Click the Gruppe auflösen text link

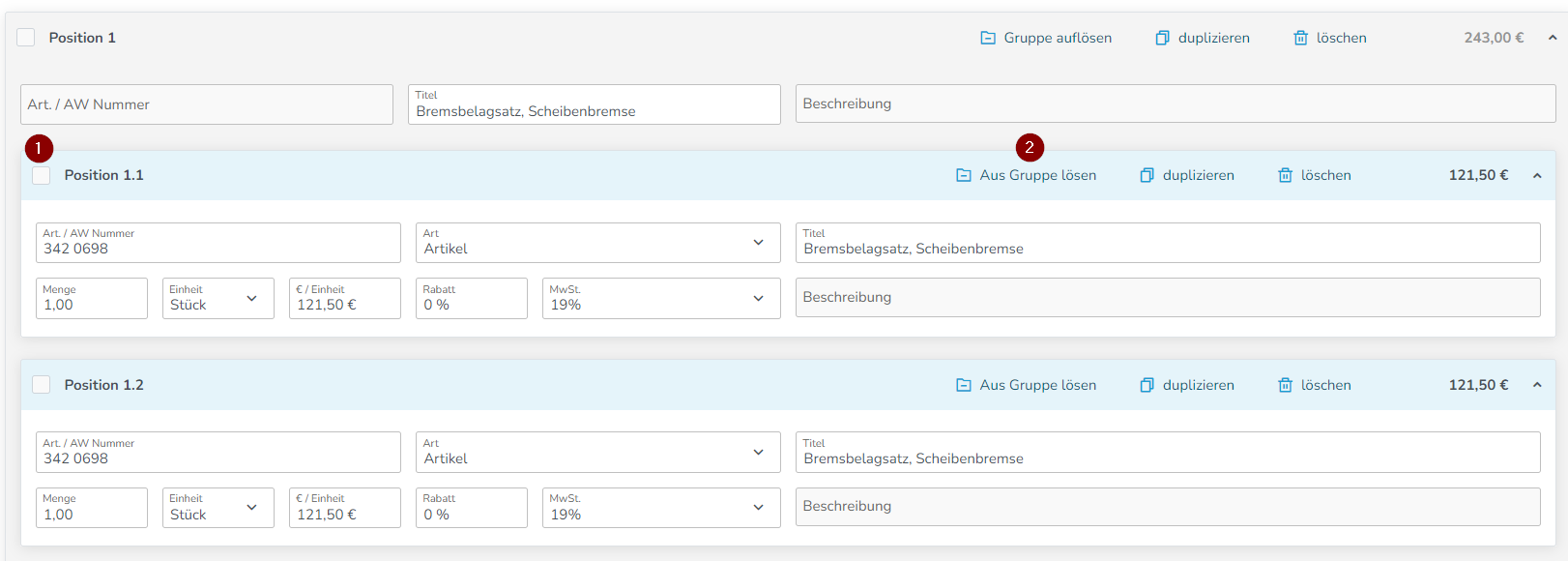point(1058,38)
